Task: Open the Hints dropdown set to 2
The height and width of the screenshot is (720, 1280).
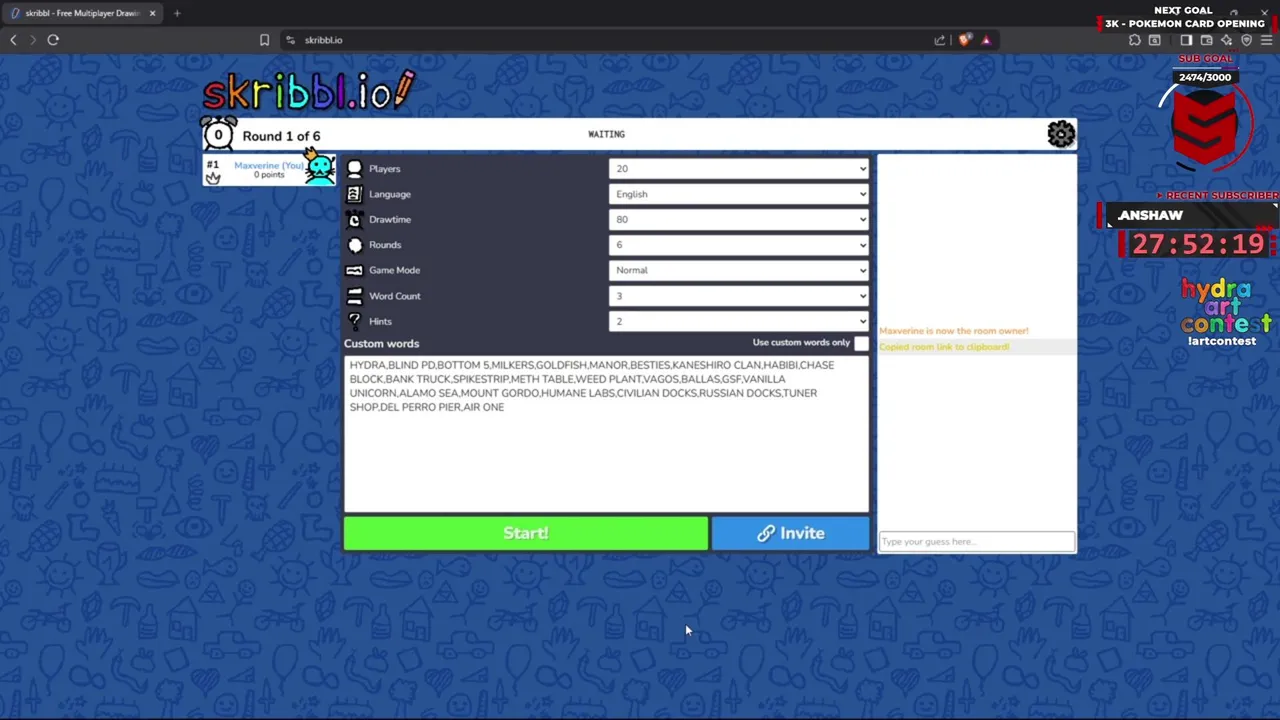Action: [x=739, y=321]
